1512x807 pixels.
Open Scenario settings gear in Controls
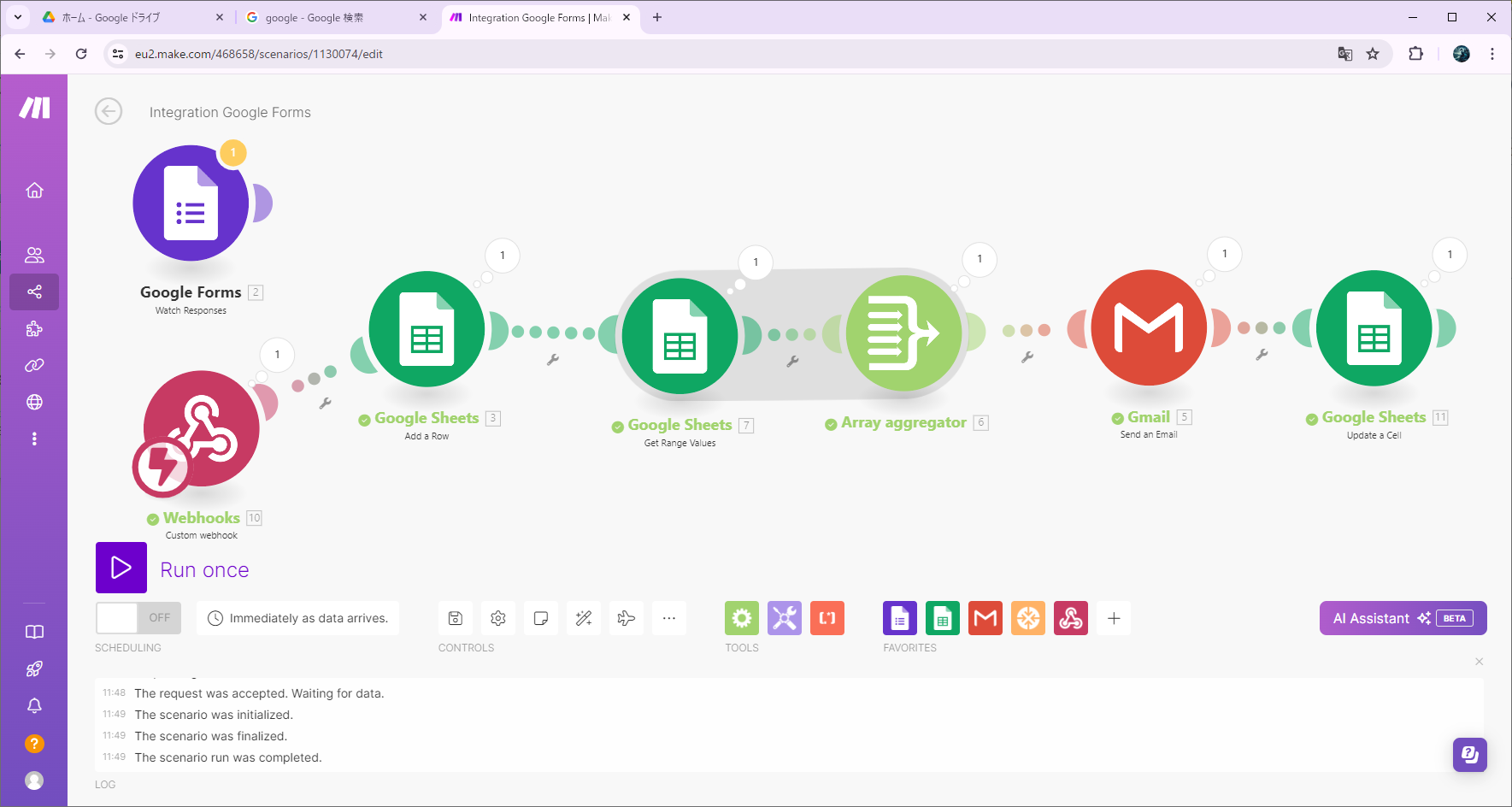[x=498, y=618]
